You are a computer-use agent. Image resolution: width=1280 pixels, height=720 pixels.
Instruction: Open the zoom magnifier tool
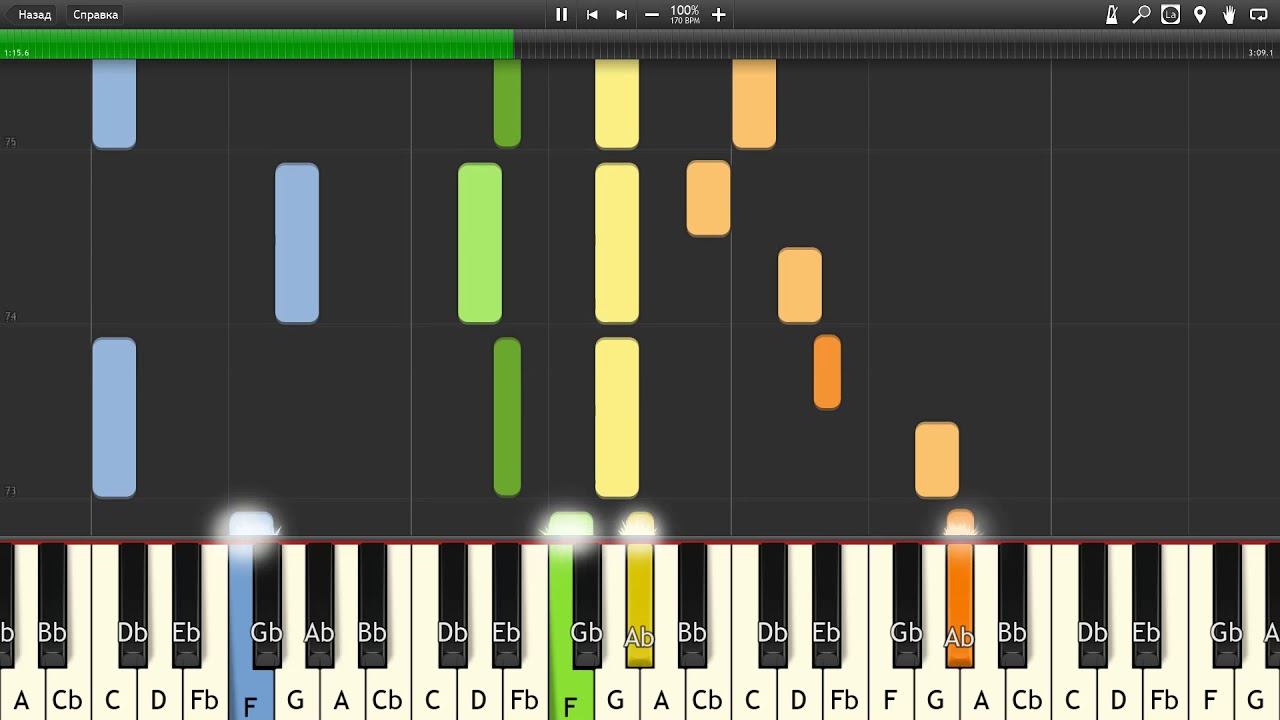coord(1141,15)
